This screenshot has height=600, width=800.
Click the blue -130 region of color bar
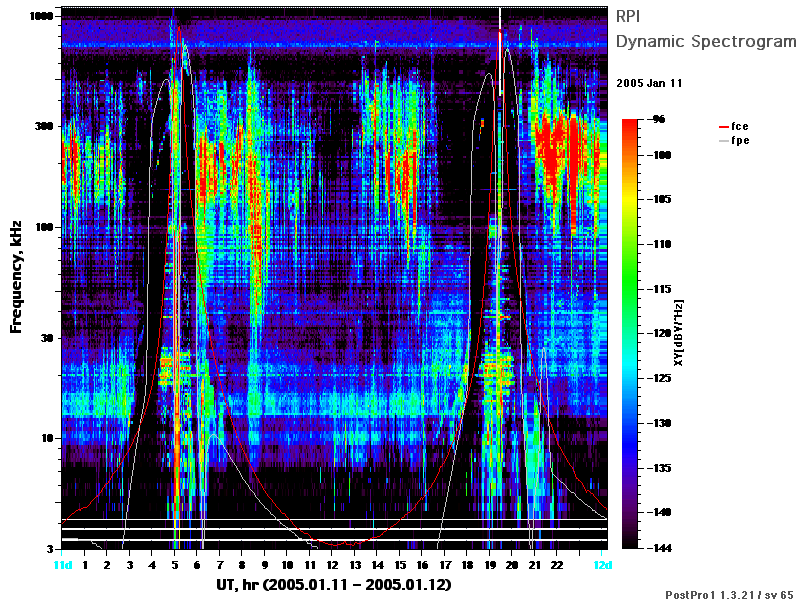tap(630, 423)
